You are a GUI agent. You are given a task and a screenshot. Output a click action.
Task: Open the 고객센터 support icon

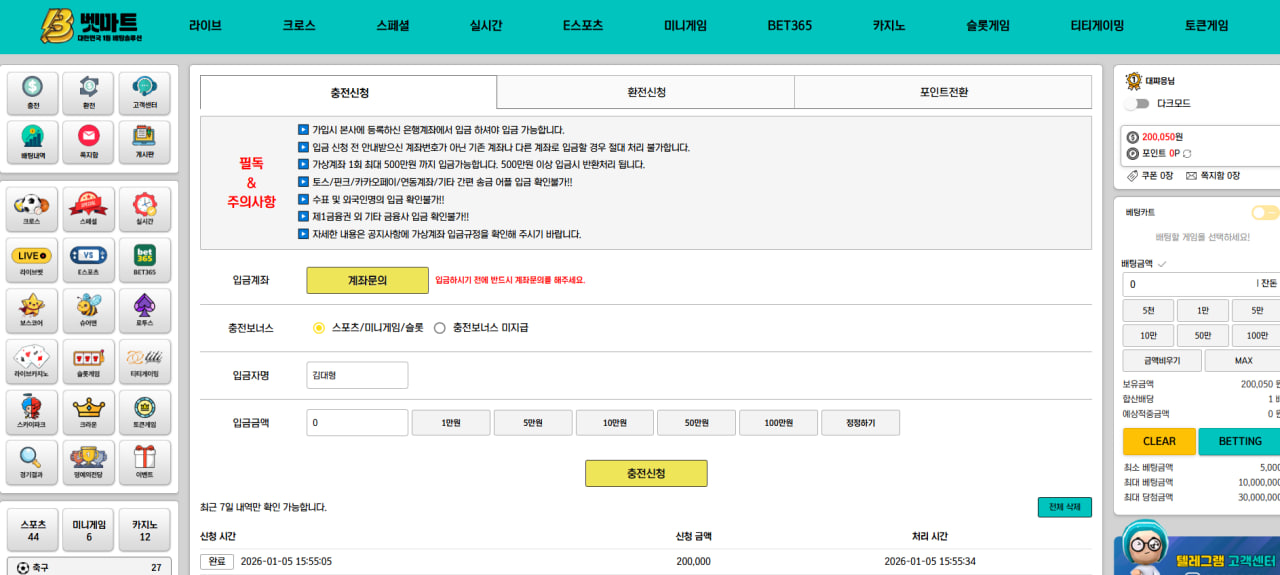tap(145, 93)
